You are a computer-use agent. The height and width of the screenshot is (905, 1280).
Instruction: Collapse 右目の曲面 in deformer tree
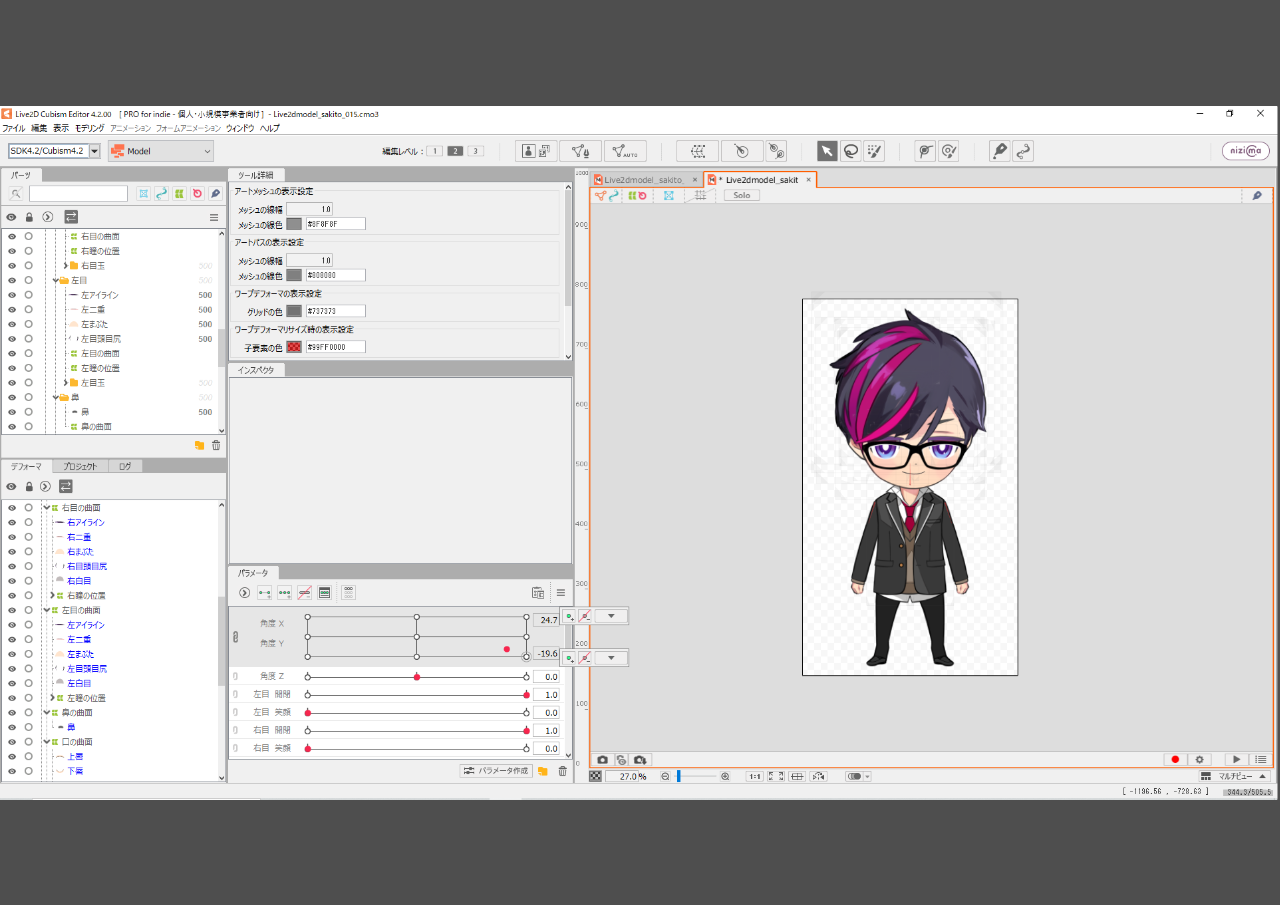47,508
